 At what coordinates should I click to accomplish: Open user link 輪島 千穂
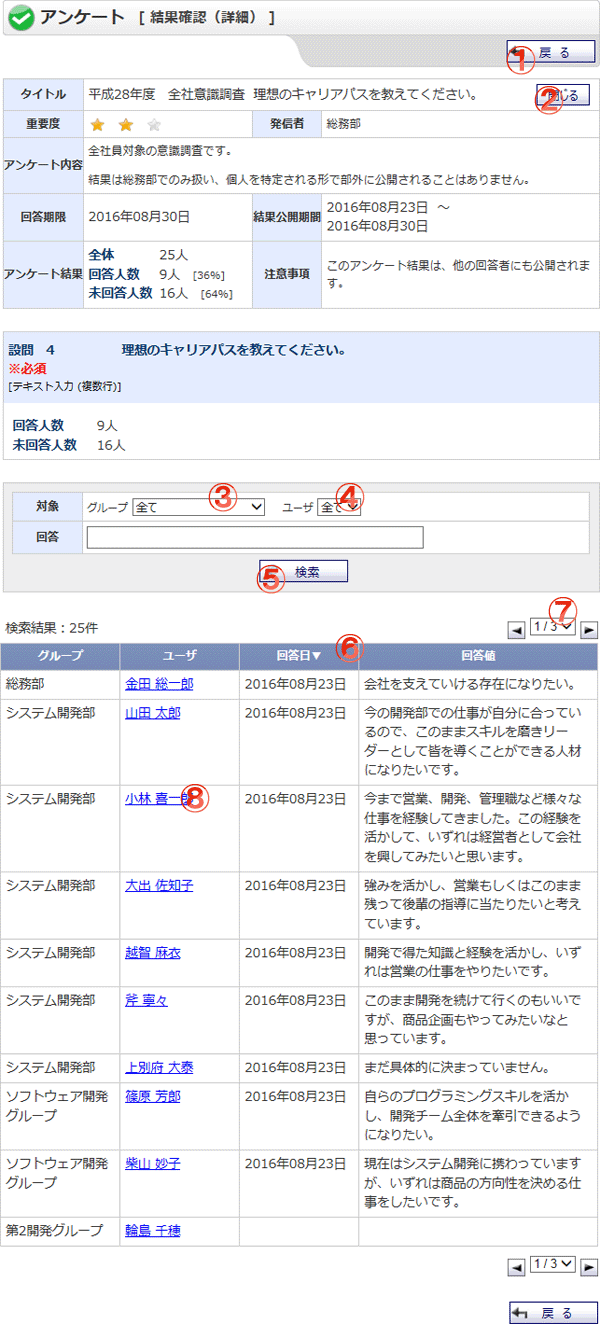(x=153, y=1231)
